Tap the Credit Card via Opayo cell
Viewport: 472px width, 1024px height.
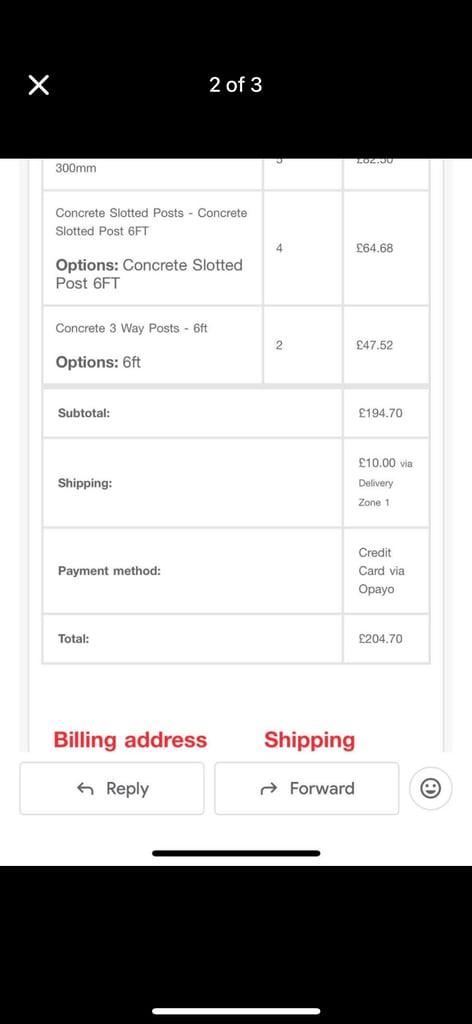[x=386, y=571]
